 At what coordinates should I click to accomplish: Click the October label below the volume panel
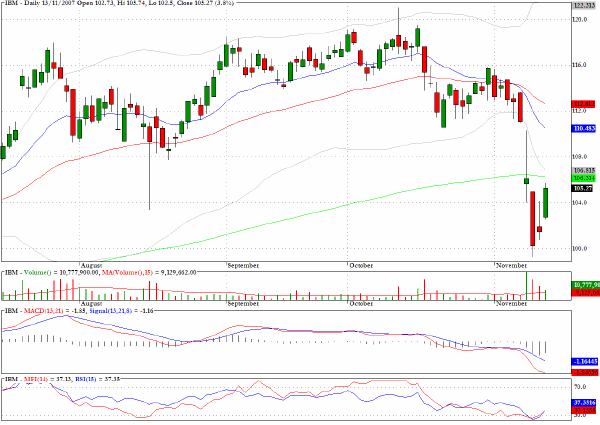(361, 304)
